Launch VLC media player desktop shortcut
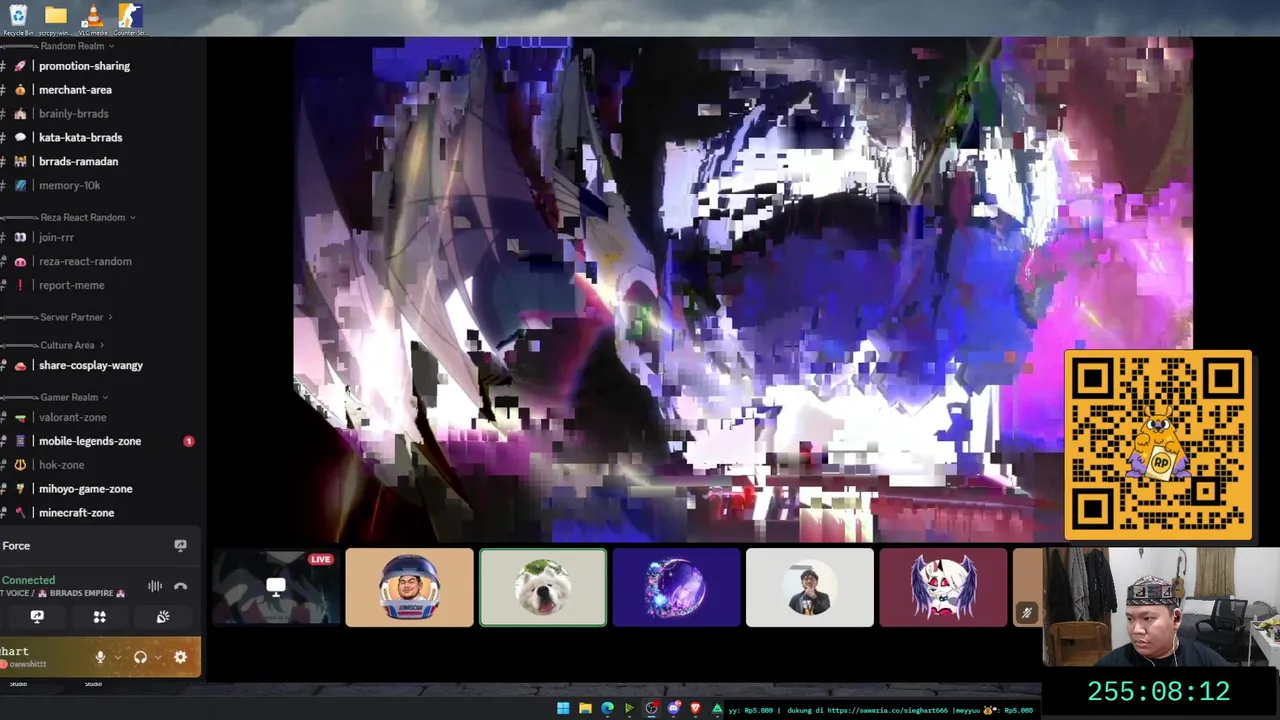The image size is (1280, 720). click(92, 19)
